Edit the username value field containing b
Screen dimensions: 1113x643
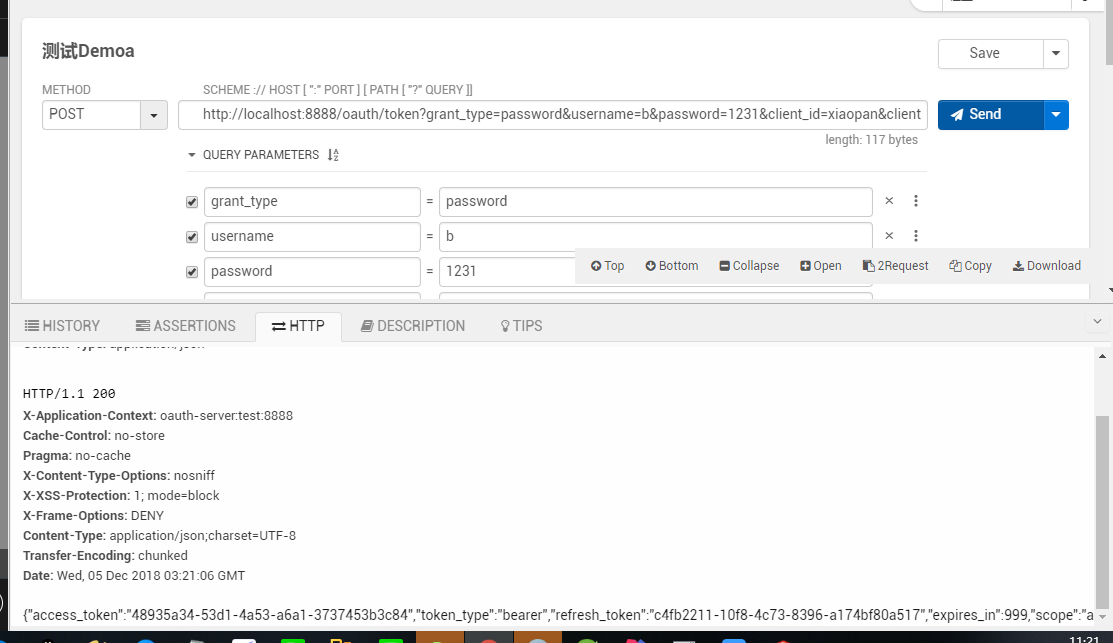pyautogui.click(x=656, y=236)
